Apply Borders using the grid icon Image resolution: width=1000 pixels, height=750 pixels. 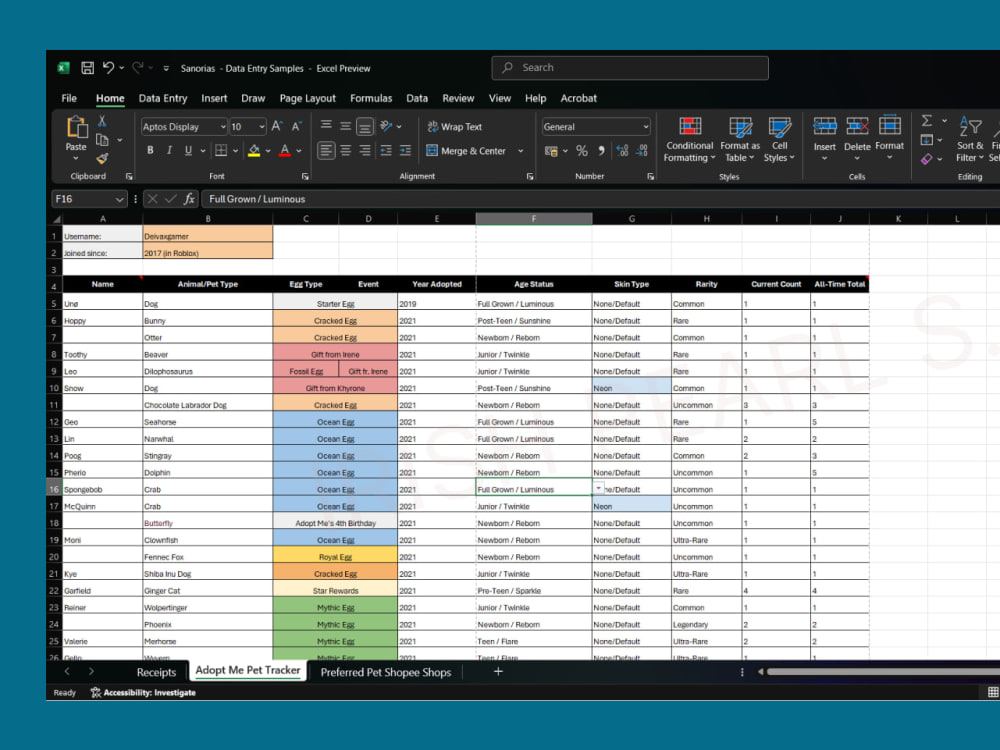point(221,151)
